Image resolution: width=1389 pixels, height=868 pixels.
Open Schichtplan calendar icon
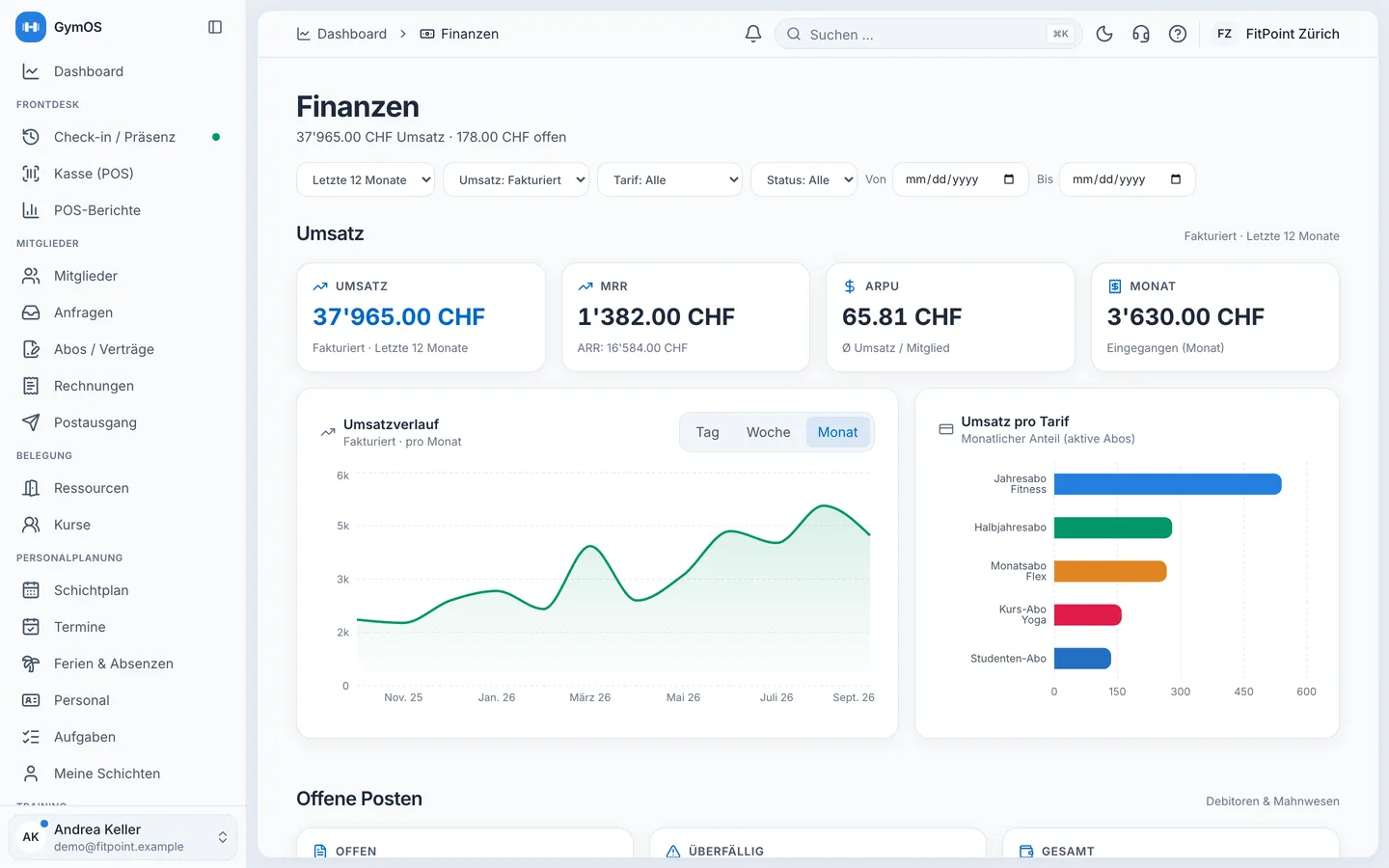[31, 590]
